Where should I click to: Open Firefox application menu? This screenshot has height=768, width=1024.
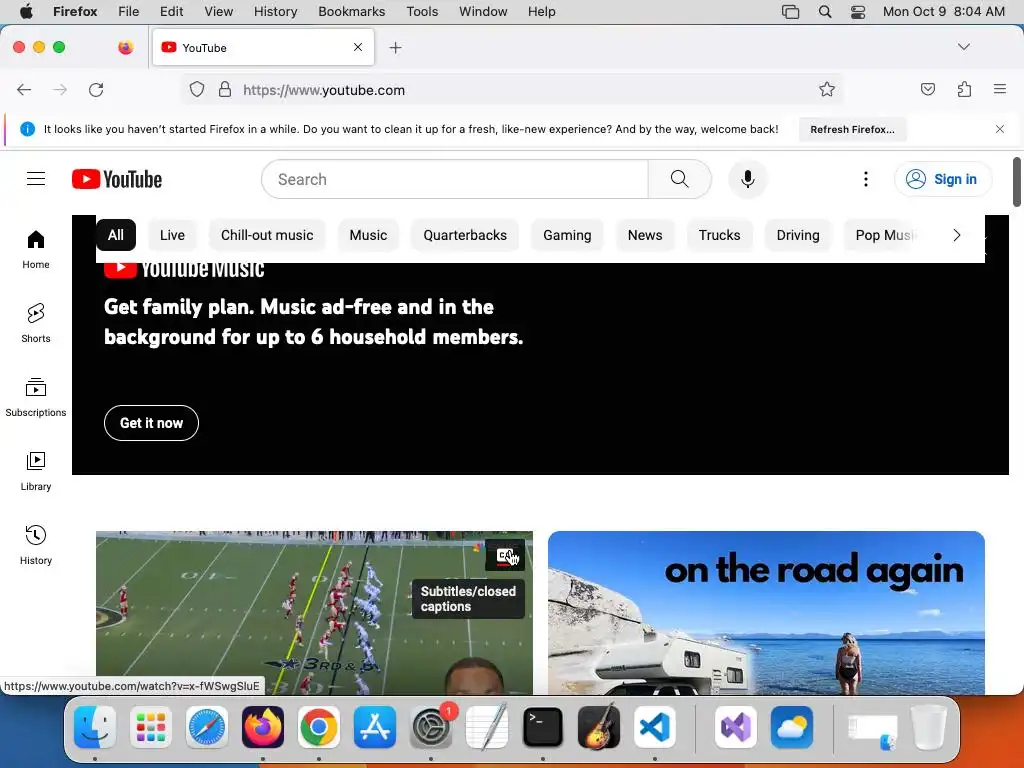[x=1000, y=89]
